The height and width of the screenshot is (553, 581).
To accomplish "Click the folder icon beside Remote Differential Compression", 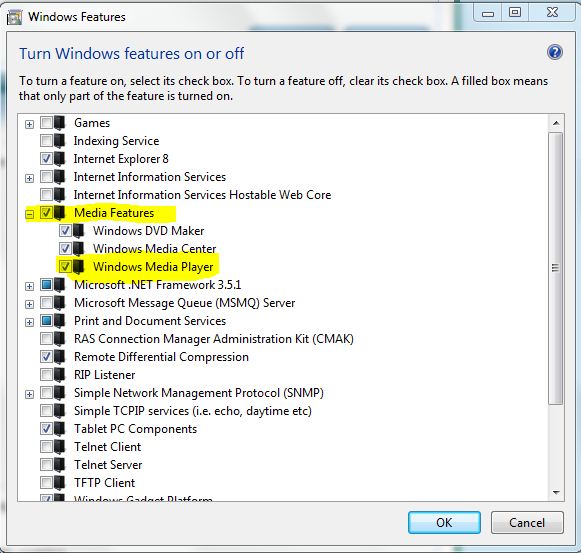I will [60, 357].
